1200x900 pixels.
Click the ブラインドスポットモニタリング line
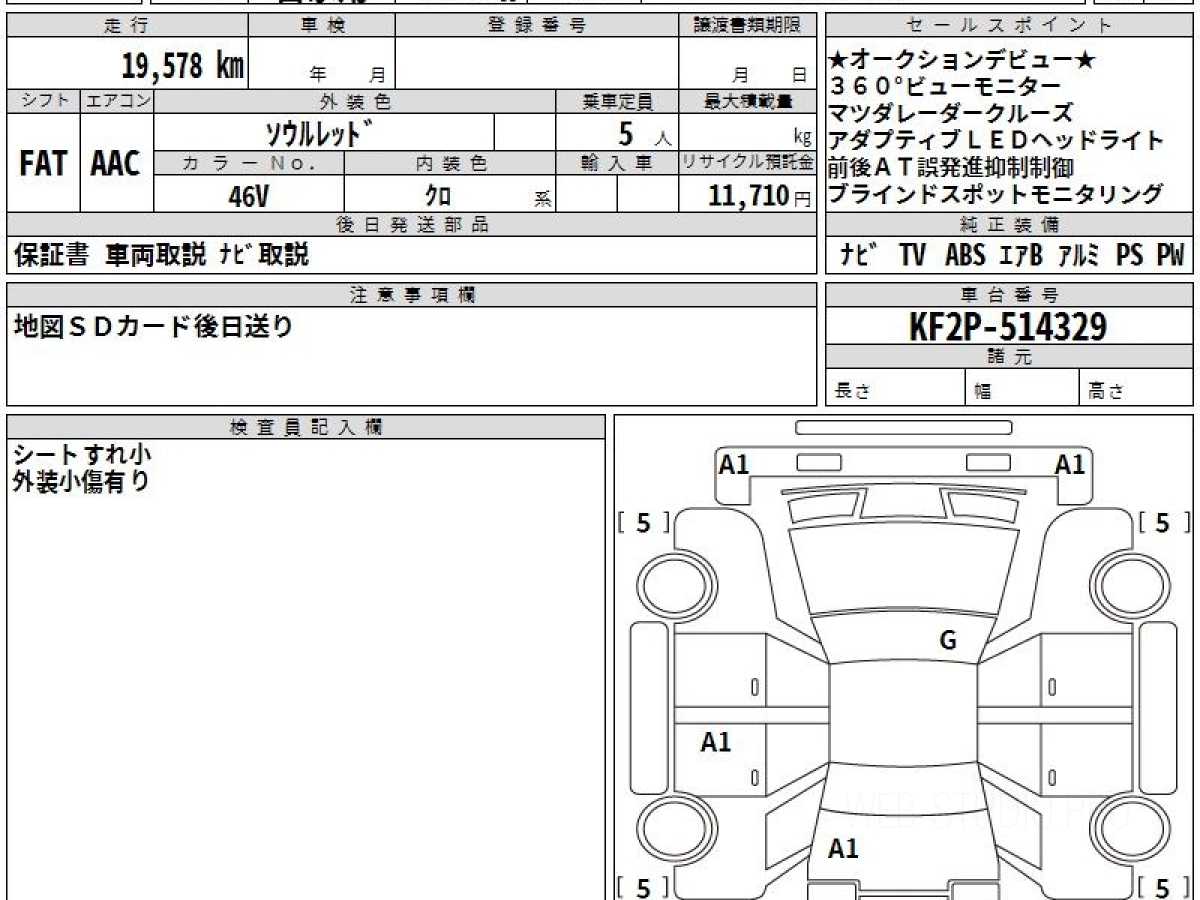click(x=997, y=194)
